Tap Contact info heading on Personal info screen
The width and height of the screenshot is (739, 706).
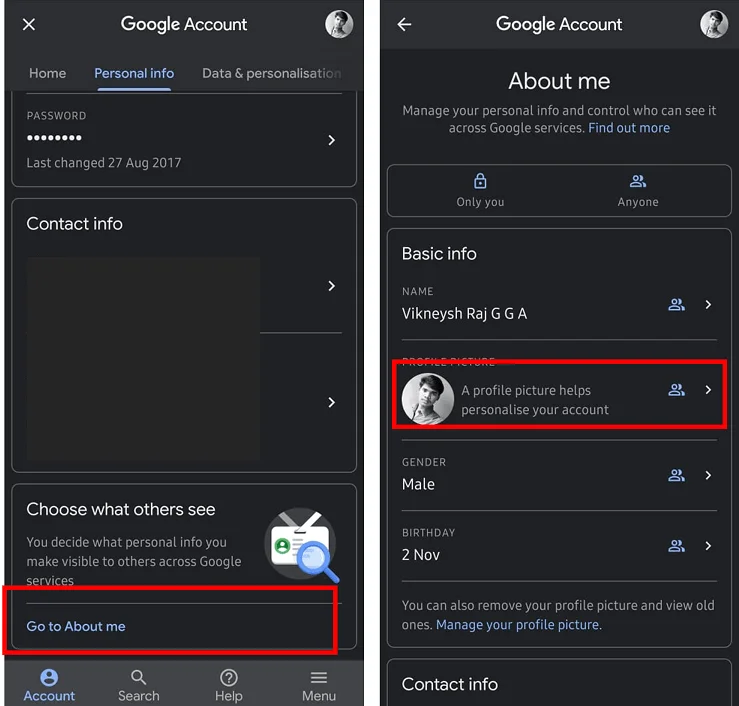point(74,223)
